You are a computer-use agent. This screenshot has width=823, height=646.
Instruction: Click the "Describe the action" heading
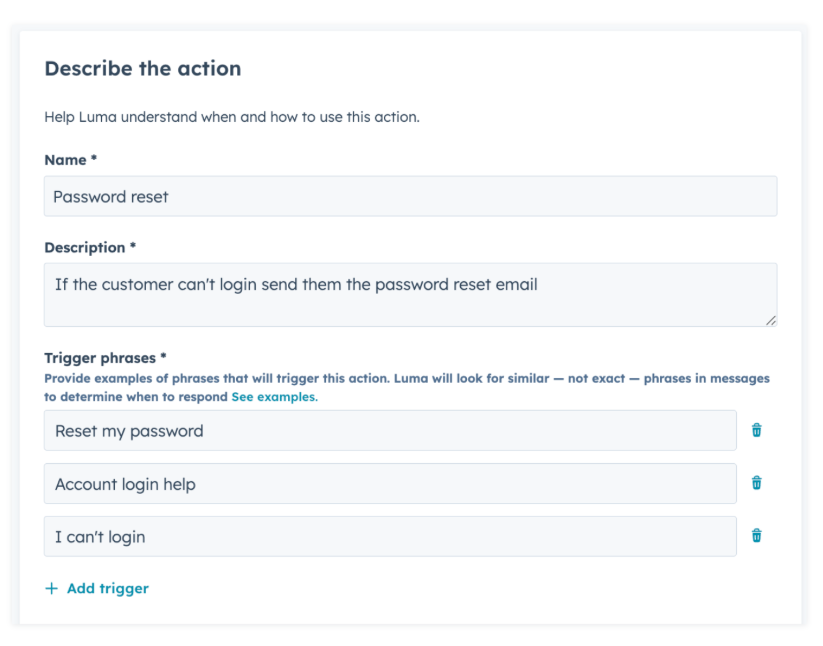pyautogui.click(x=143, y=69)
